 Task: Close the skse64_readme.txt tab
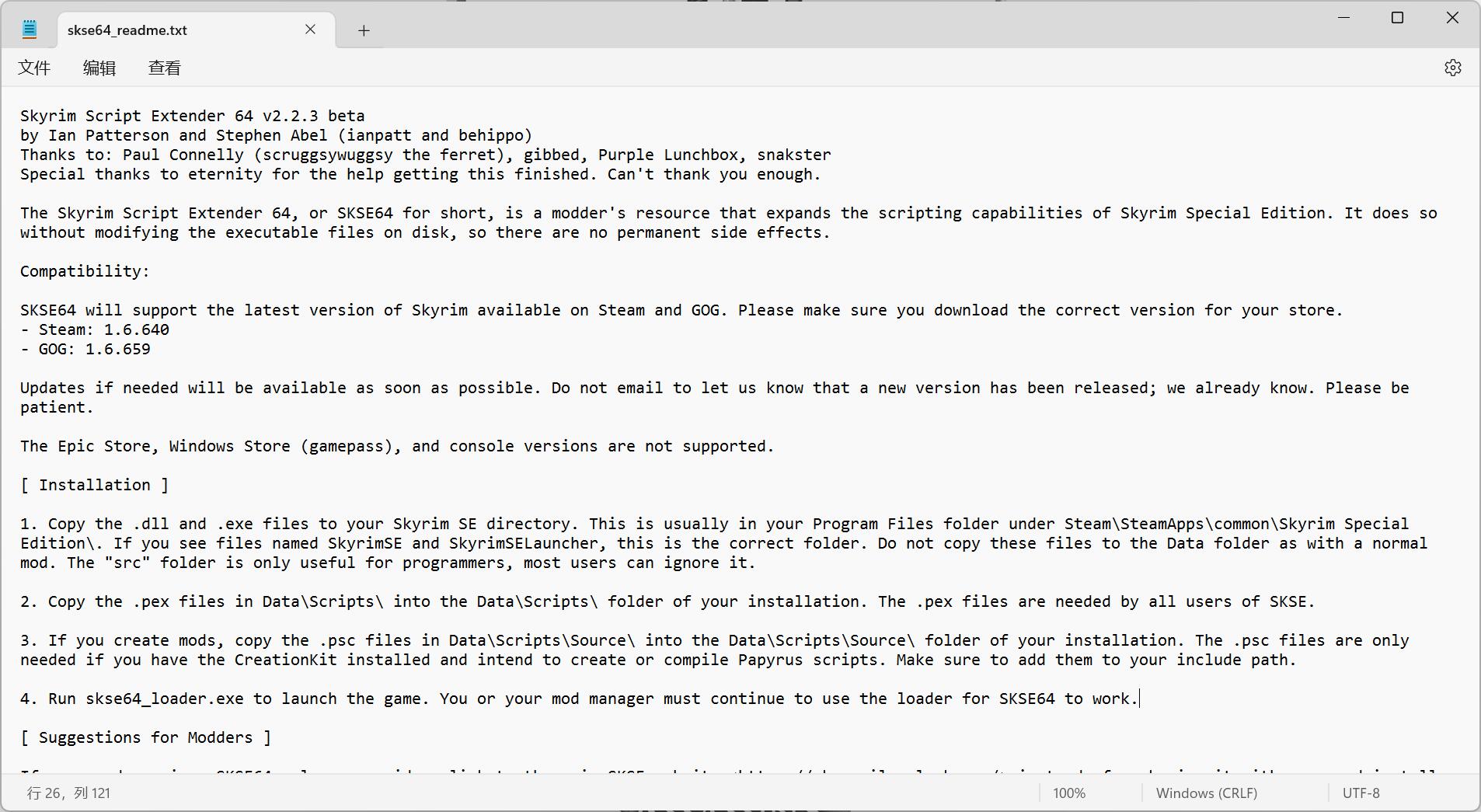point(310,30)
